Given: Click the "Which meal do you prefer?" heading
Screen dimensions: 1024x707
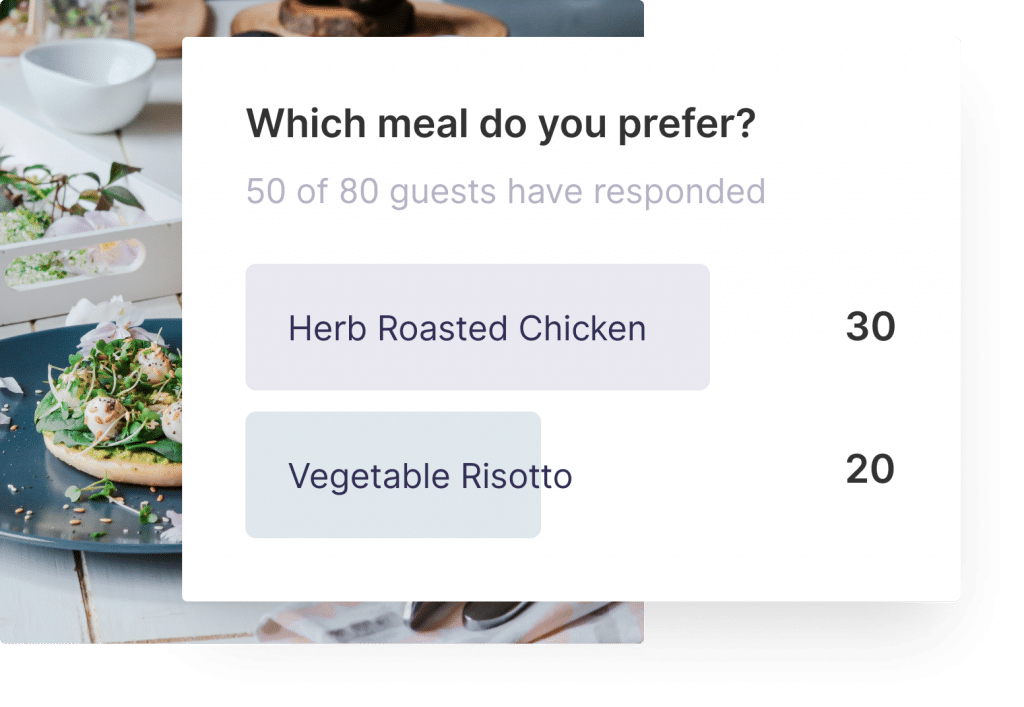Looking at the screenshot, I should tap(501, 125).
